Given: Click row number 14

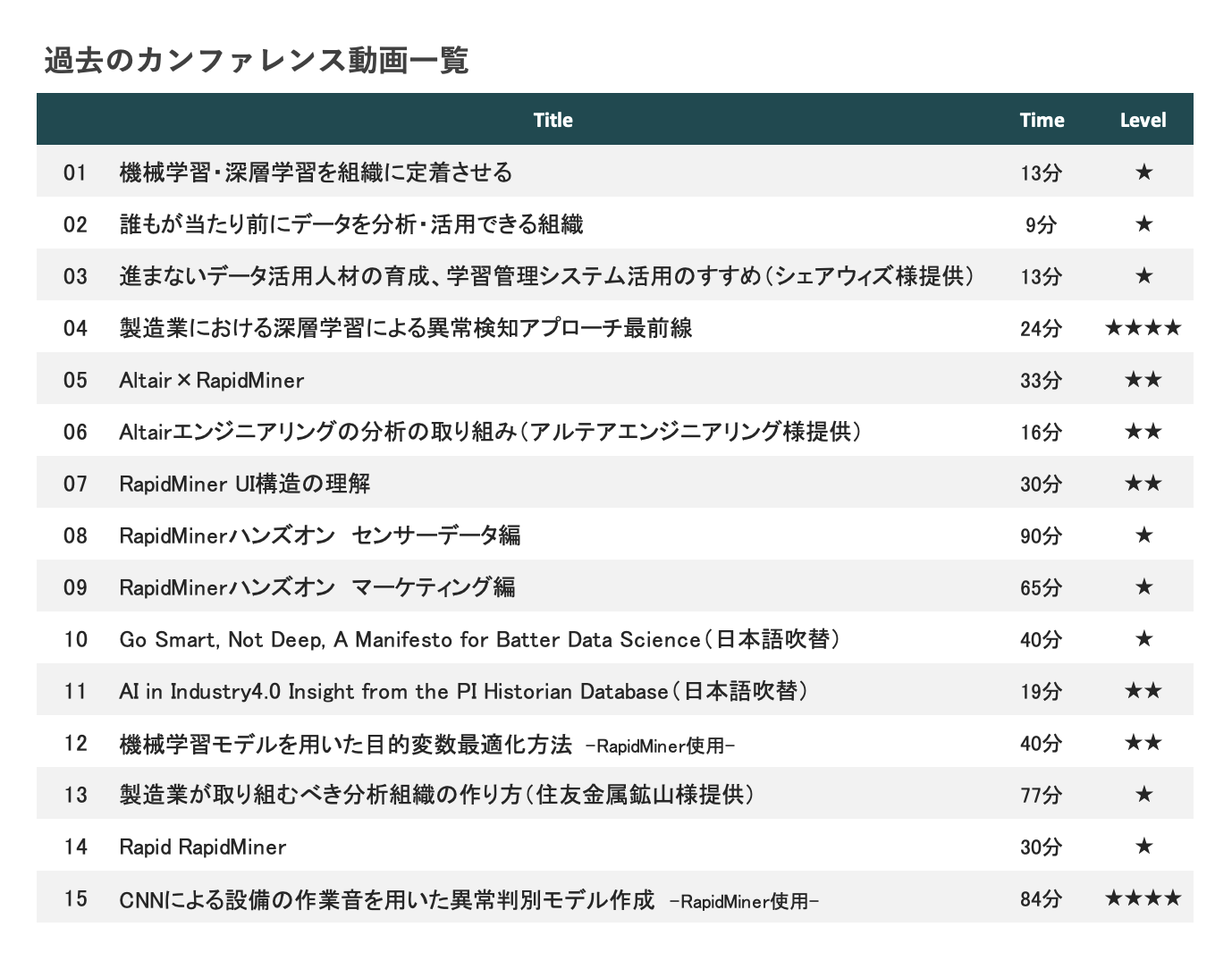Looking at the screenshot, I should click(76, 847).
